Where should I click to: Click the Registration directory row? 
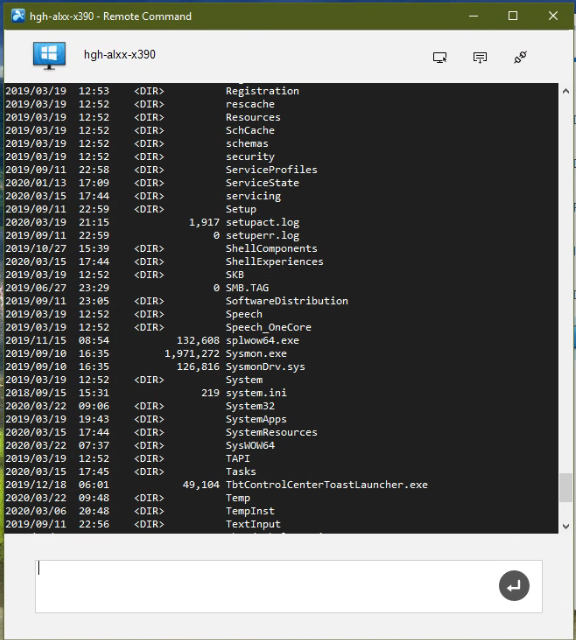[281, 91]
